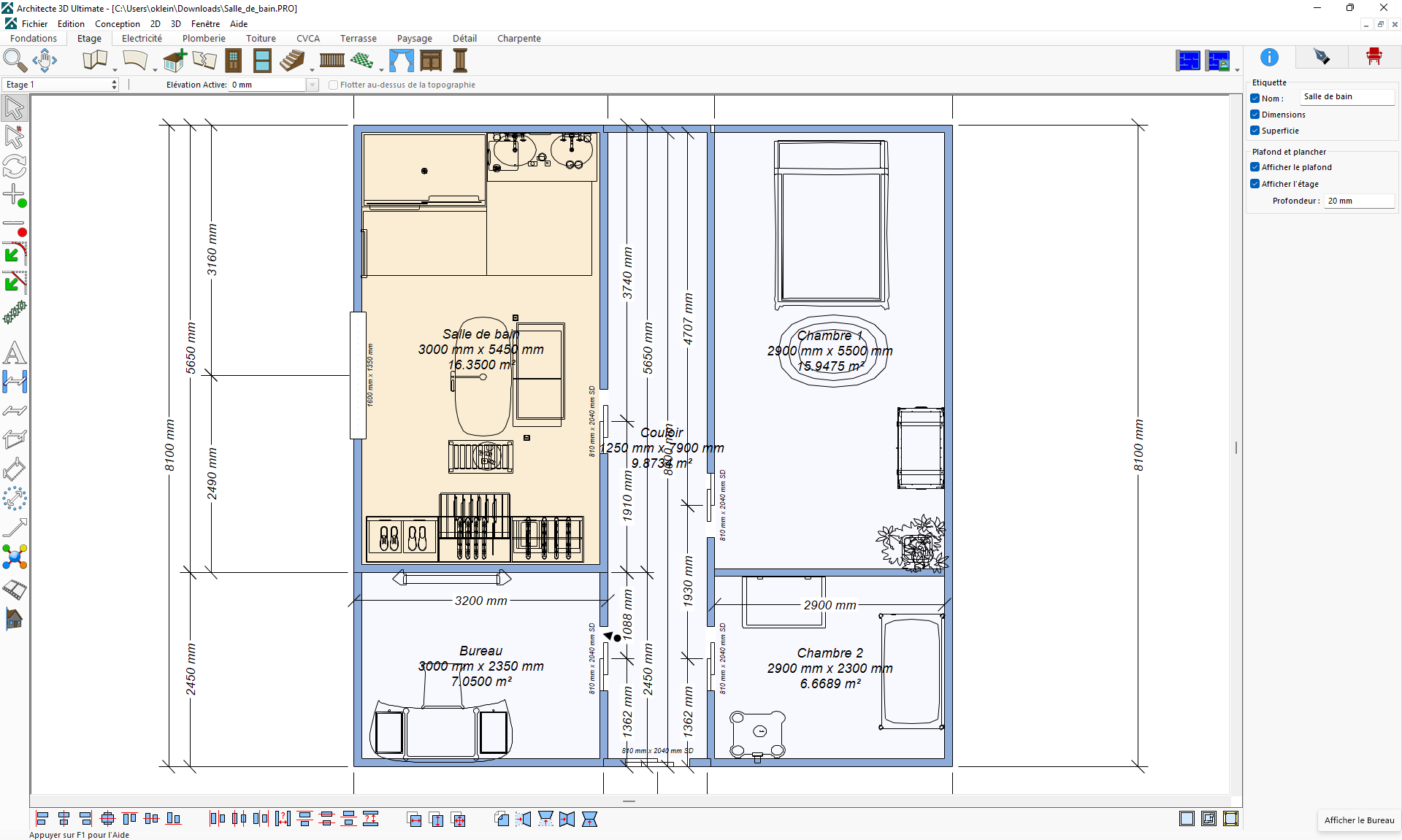Click the add room house icon
Image resolution: width=1402 pixels, height=840 pixels.
point(175,61)
